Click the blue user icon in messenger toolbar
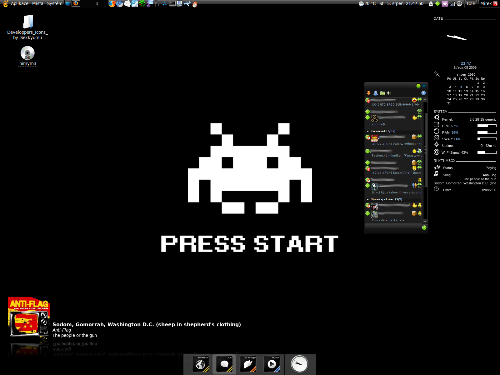Viewport: 500px width, 375px height. [x=376, y=93]
